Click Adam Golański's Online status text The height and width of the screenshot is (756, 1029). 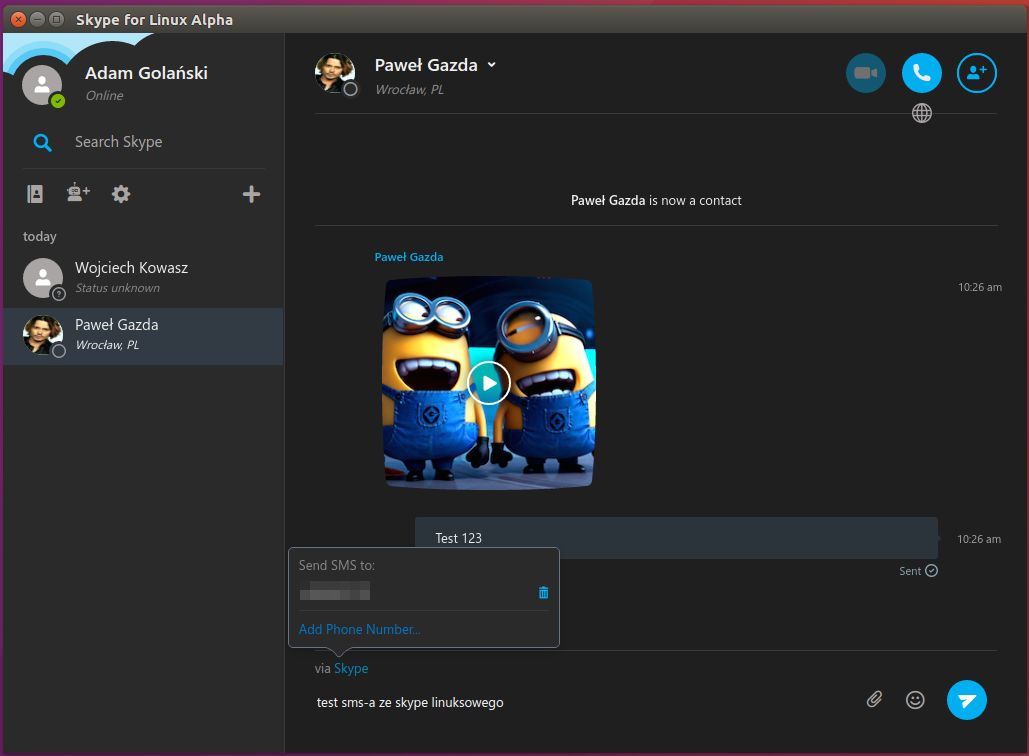pyautogui.click(x=104, y=96)
